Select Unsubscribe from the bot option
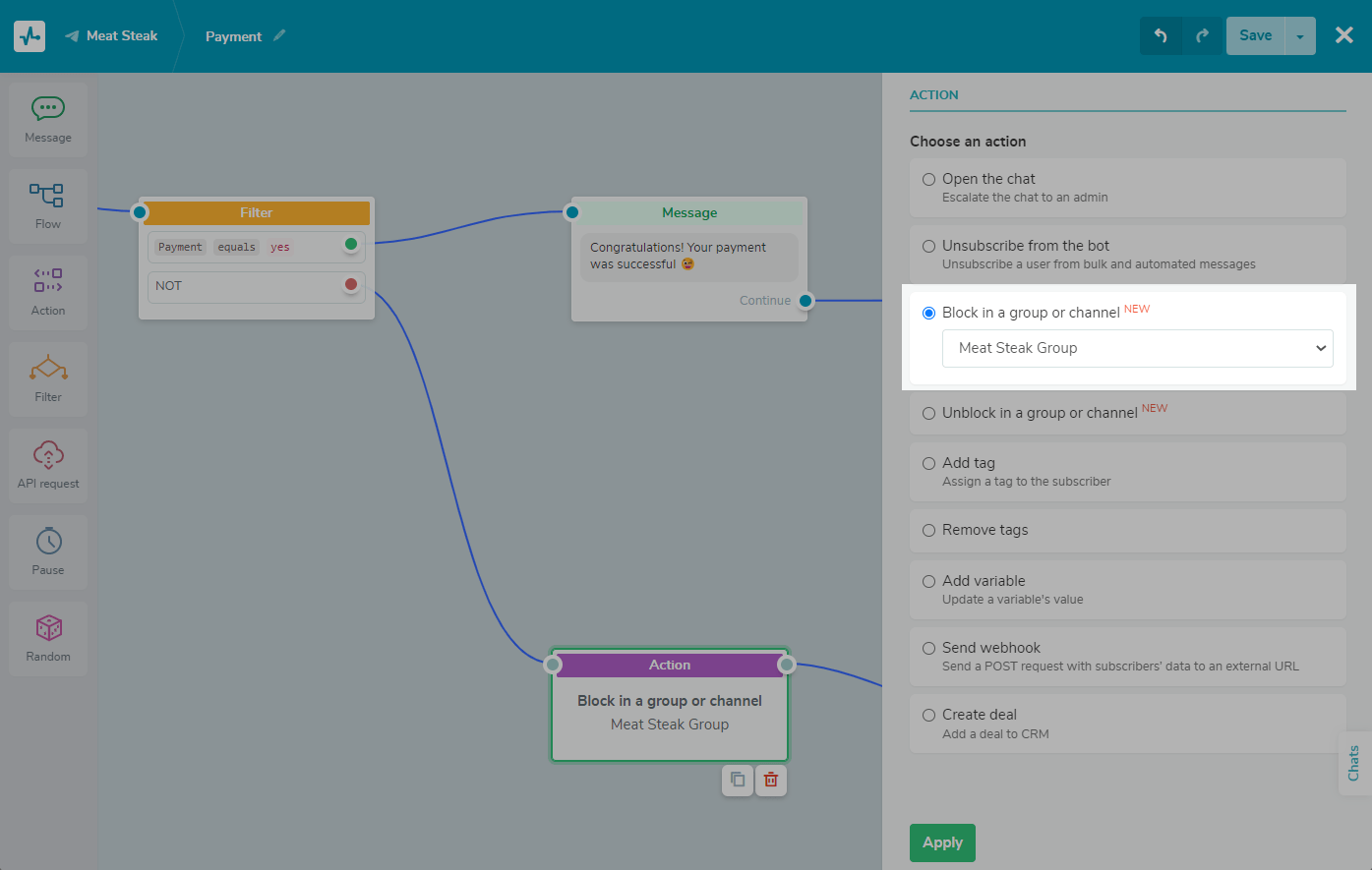The image size is (1372, 870). 928,246
